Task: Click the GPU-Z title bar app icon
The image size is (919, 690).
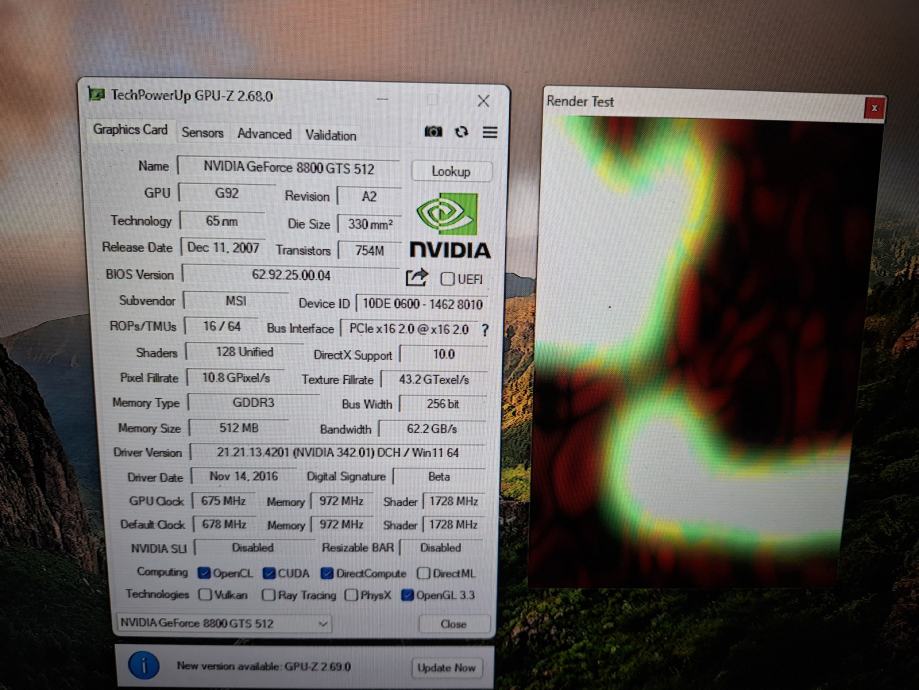Action: 96,94
